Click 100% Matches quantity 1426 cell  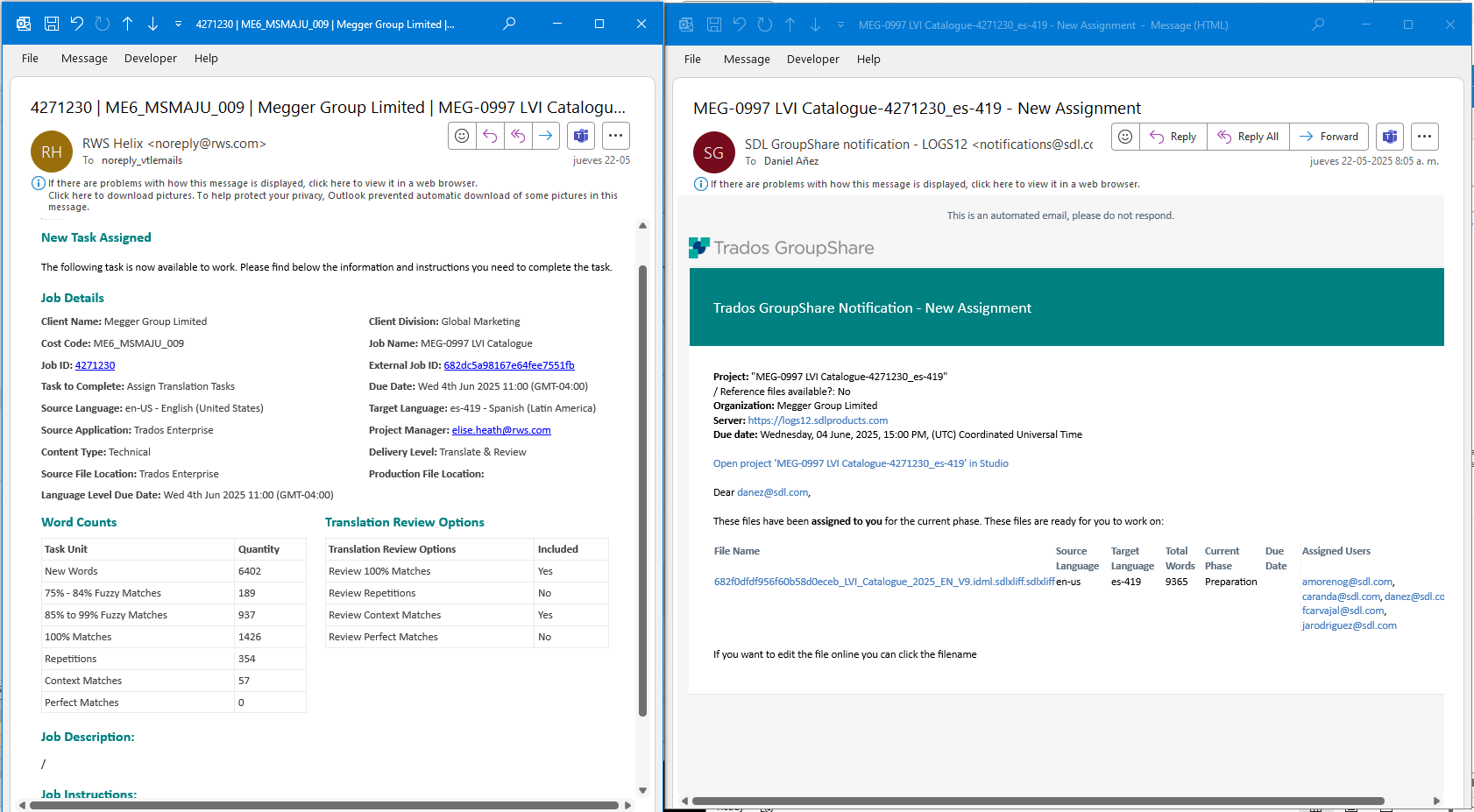click(270, 637)
